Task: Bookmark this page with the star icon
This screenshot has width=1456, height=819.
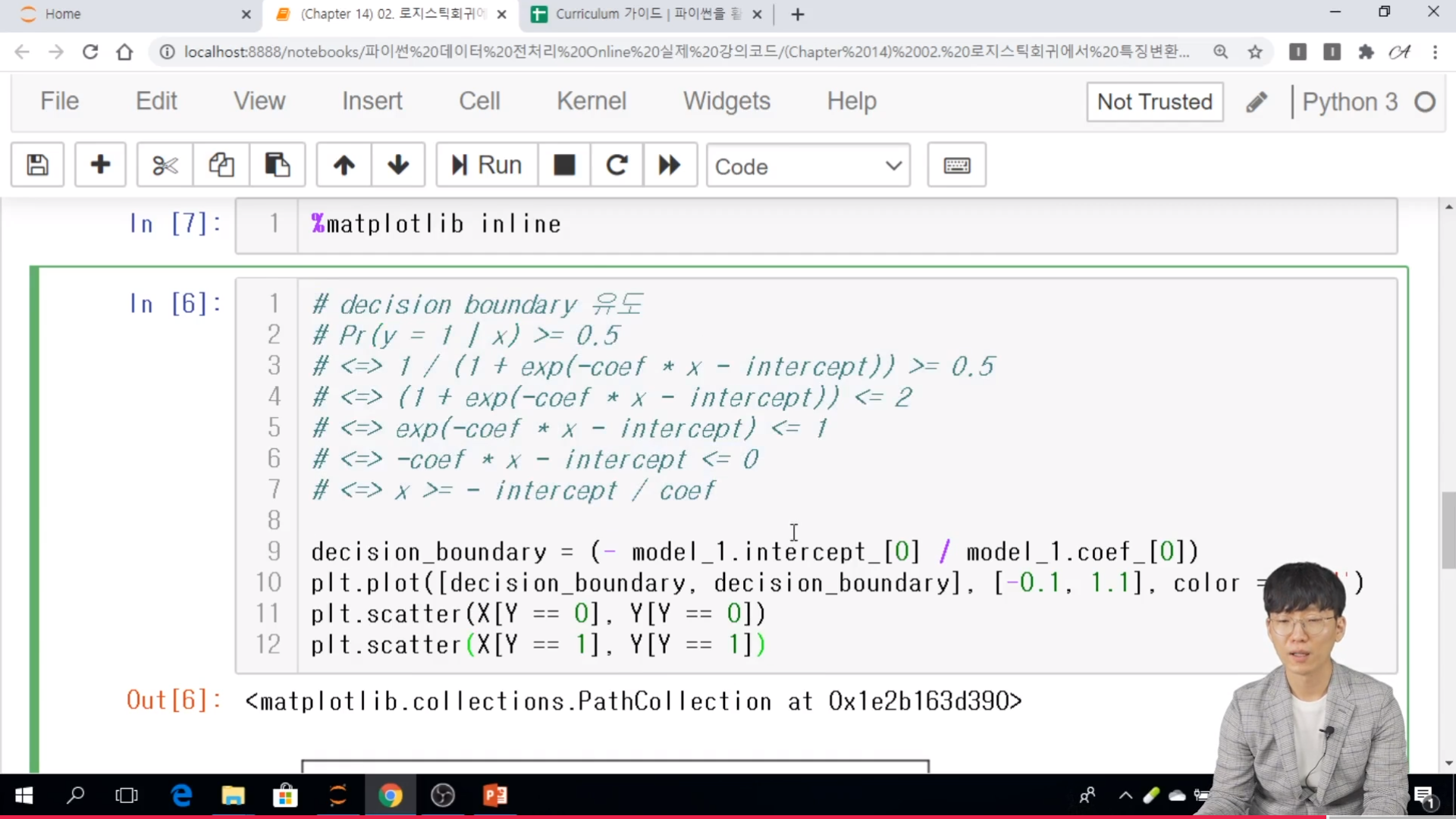Action: (1255, 52)
